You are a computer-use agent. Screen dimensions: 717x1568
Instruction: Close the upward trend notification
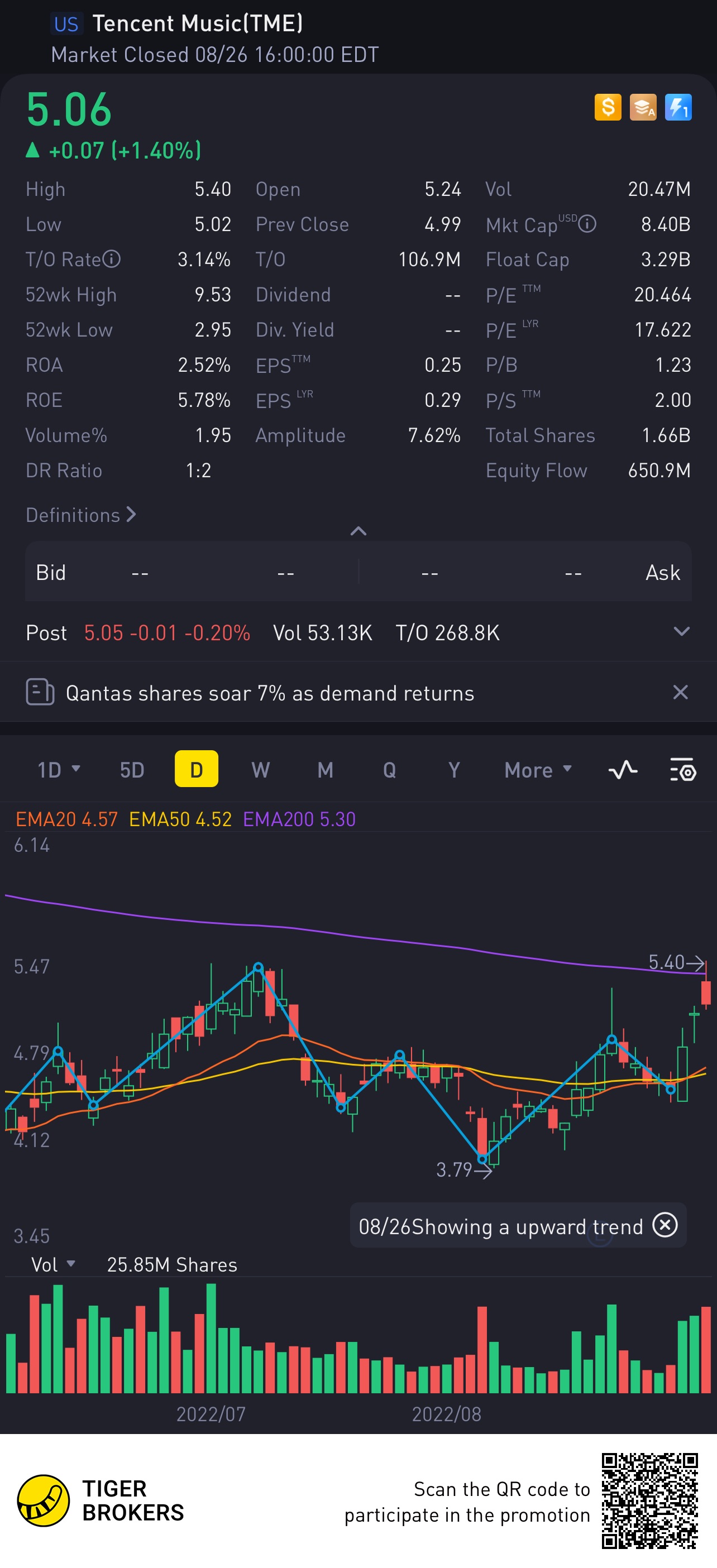click(x=665, y=1224)
